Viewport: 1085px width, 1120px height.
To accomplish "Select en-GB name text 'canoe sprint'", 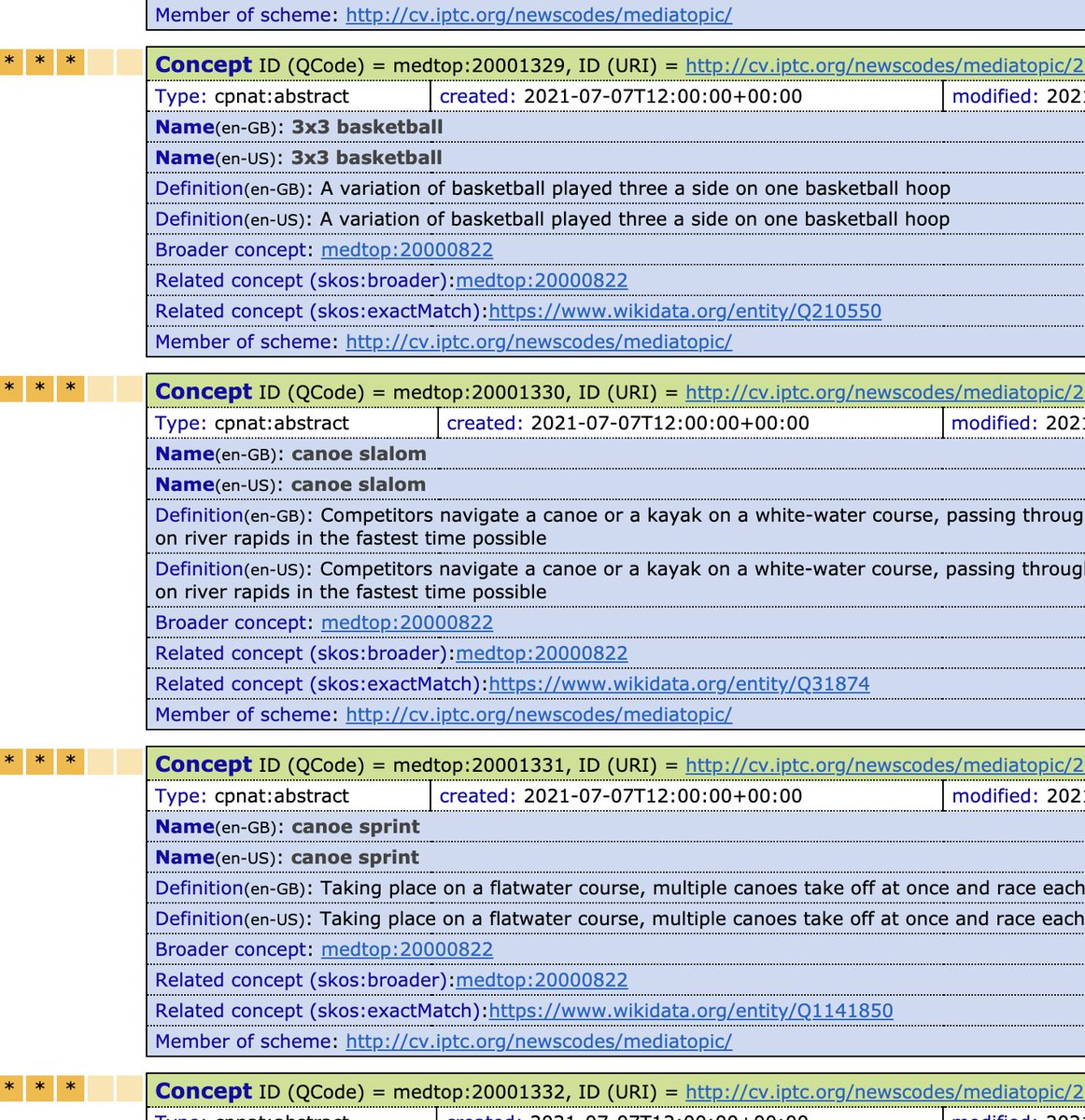I will tap(356, 827).
